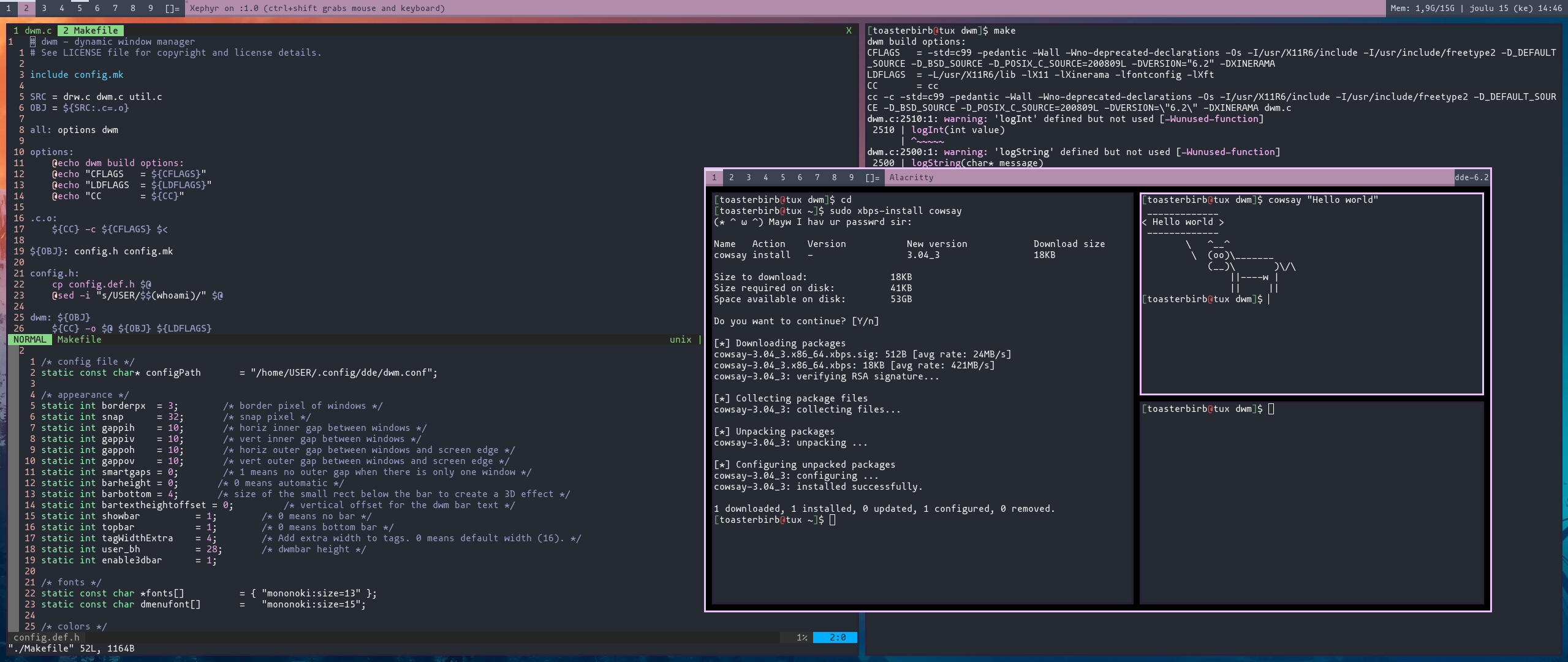Click the Xephyr window title in top bar
This screenshot has height=662, width=1568.
pyautogui.click(x=317, y=8)
